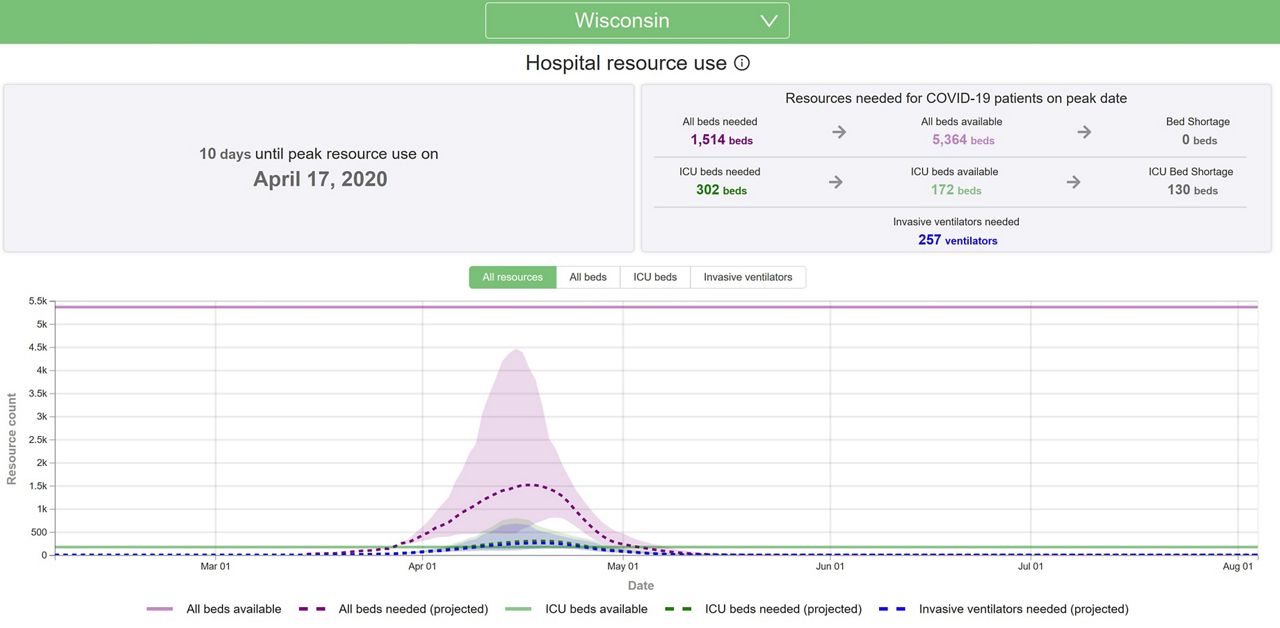Switch to the All beds tab

click(x=588, y=277)
